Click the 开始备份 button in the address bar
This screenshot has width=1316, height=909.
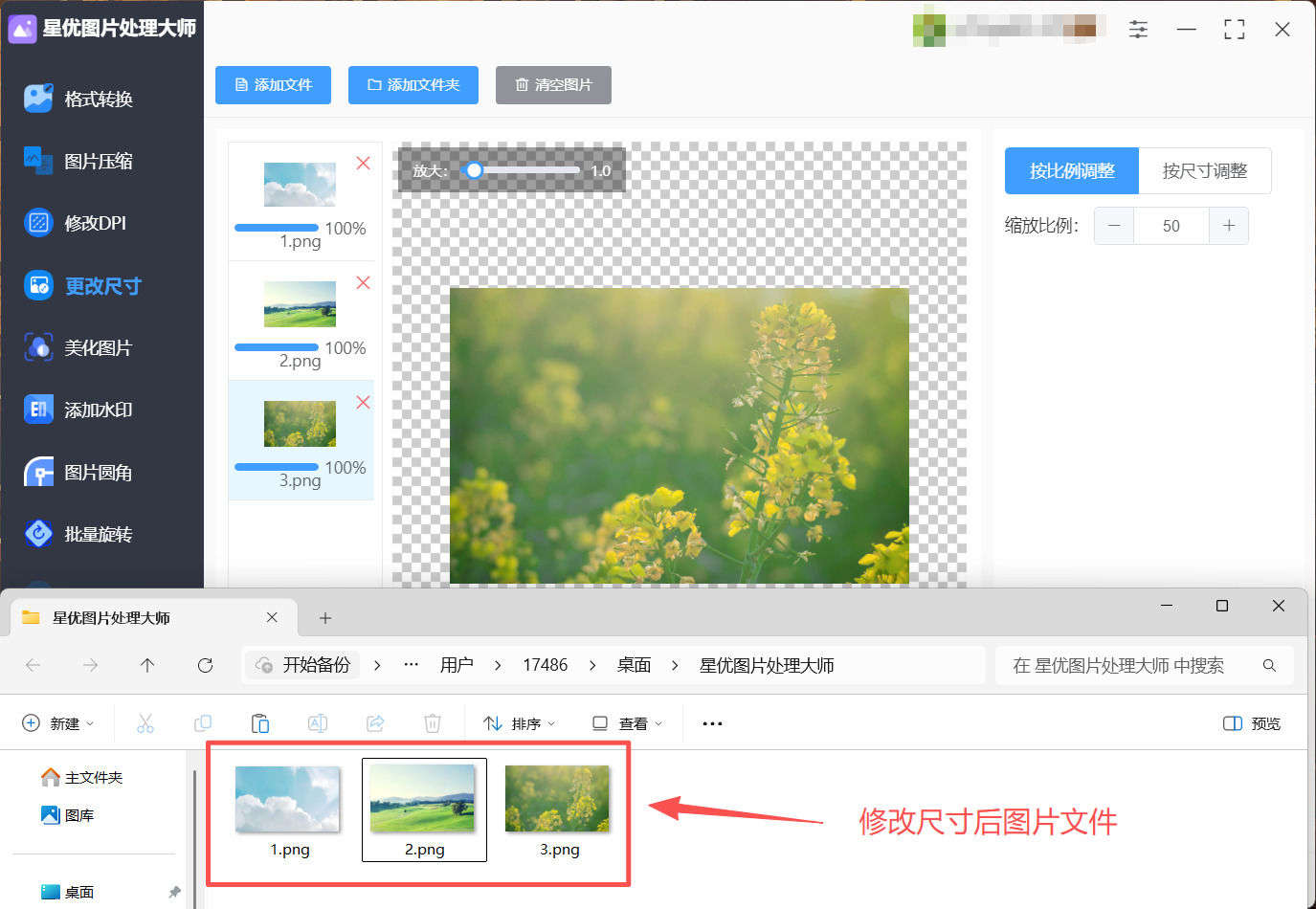pos(303,665)
